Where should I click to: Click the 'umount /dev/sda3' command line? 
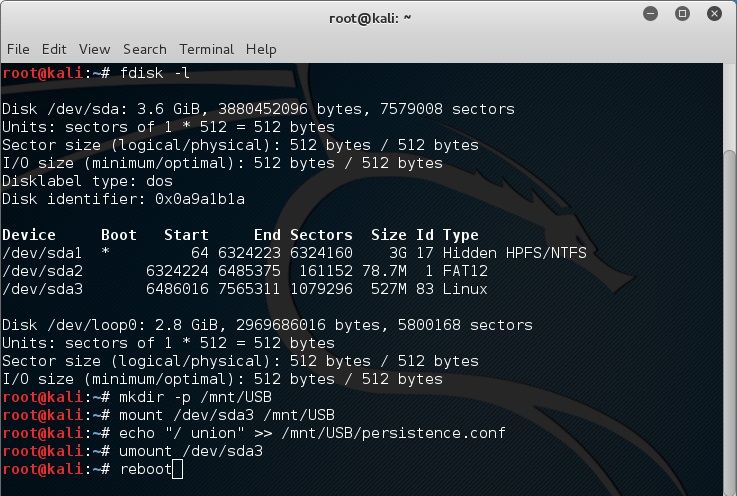[x=191, y=451]
